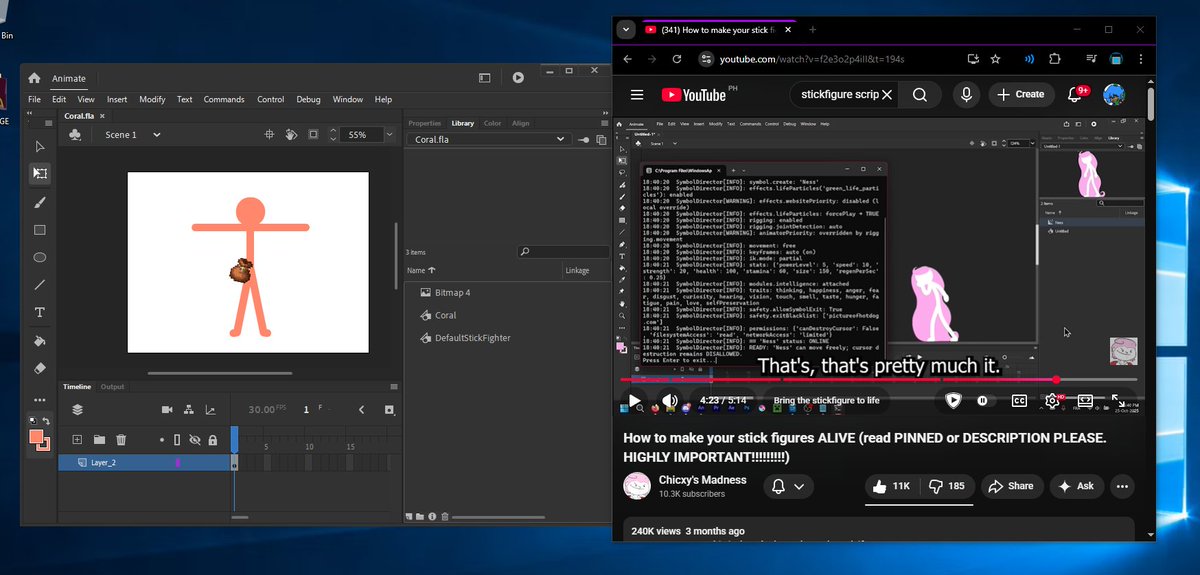Click the Rotation tool hand icon above stage
Screen dimensions: 1200x575
(x=291, y=134)
